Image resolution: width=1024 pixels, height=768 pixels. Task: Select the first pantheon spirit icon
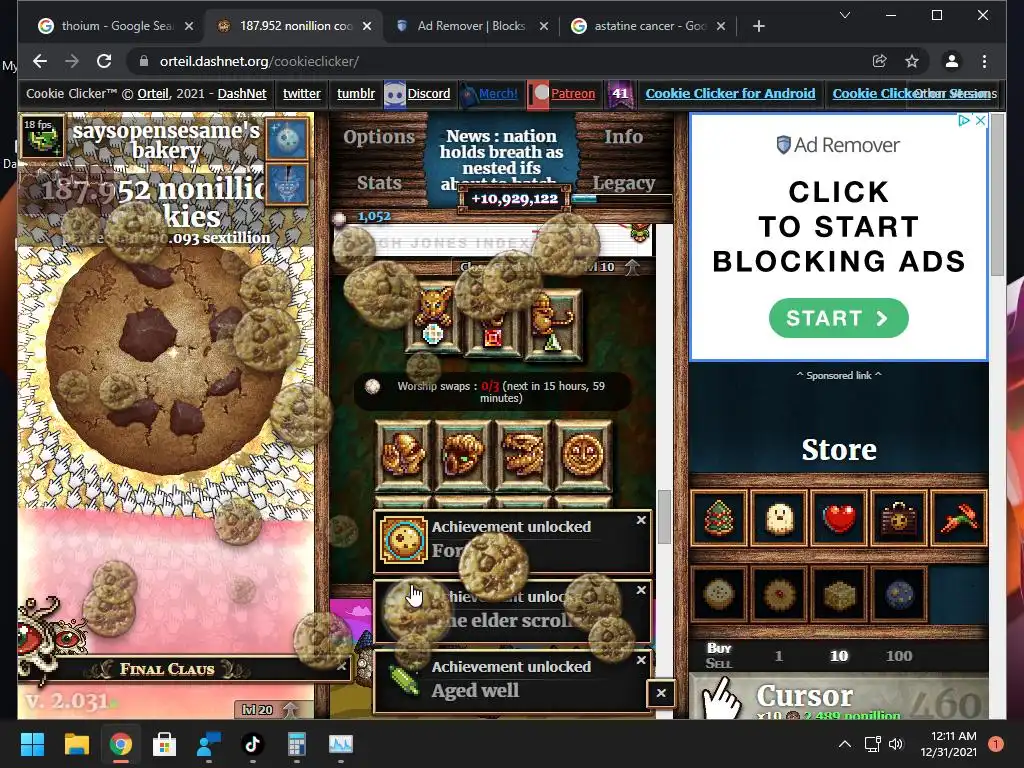pos(402,455)
